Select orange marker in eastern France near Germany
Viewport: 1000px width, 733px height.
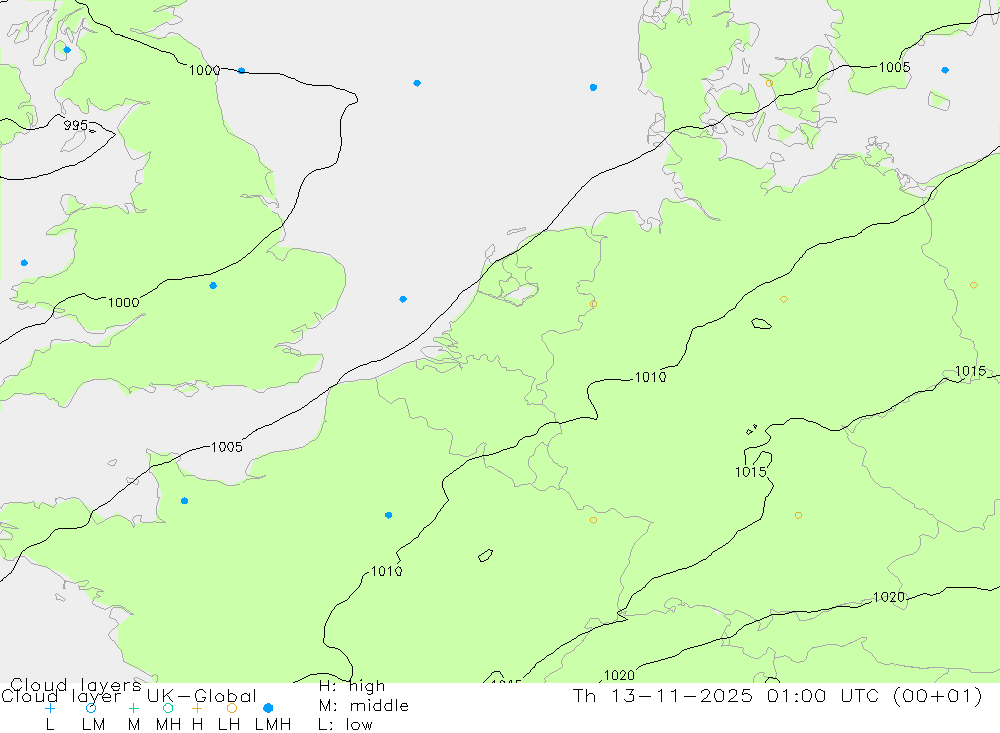[x=593, y=520]
